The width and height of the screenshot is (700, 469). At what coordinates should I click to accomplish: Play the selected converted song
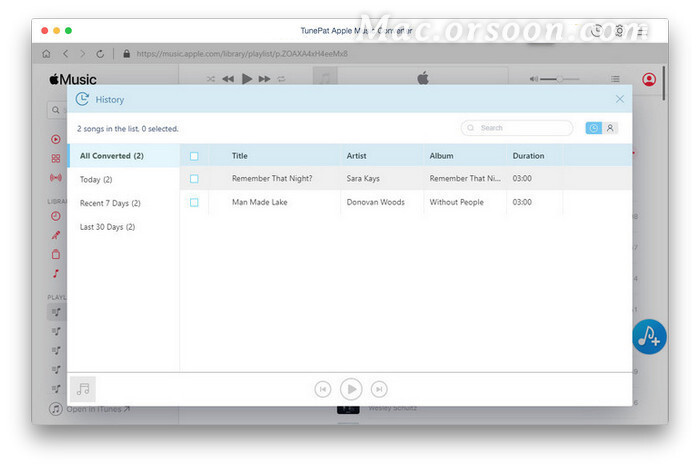pos(350,389)
